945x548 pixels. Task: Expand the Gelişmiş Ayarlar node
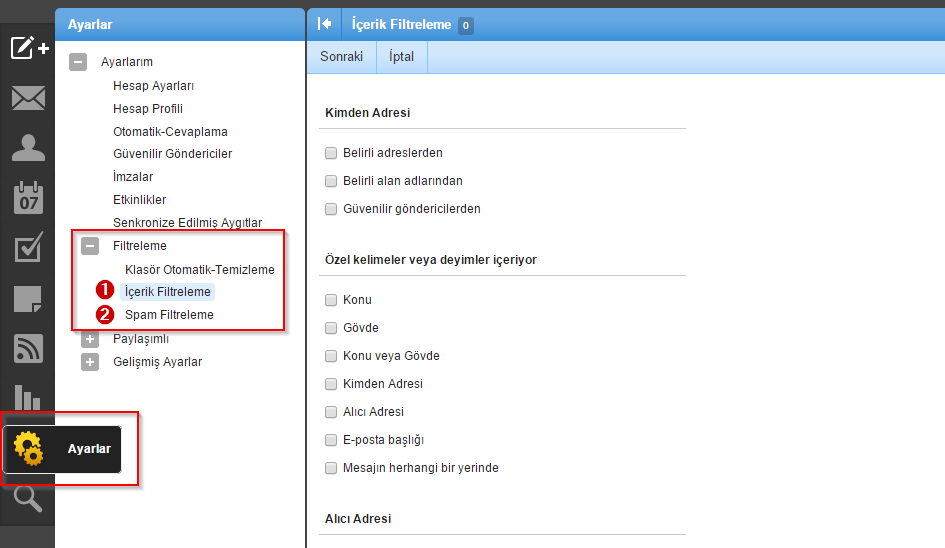pos(90,362)
